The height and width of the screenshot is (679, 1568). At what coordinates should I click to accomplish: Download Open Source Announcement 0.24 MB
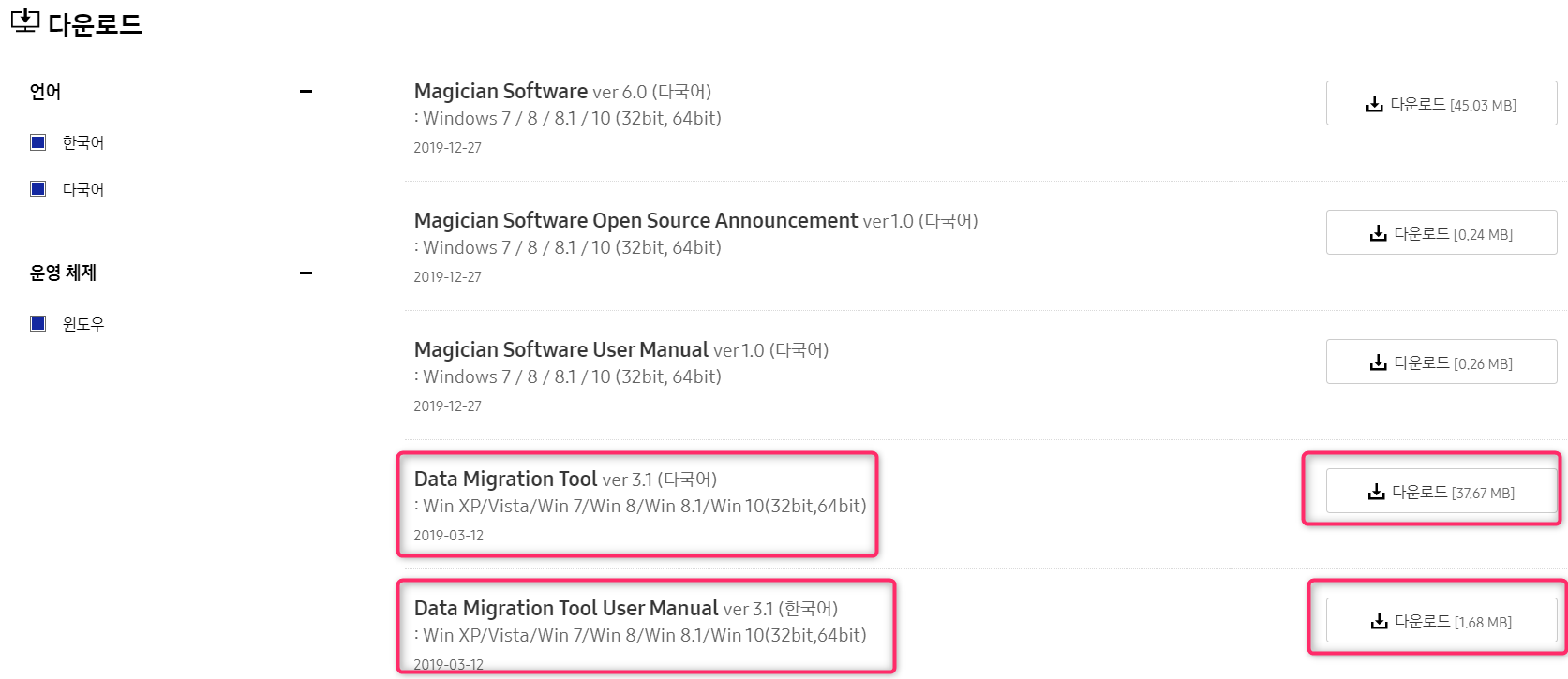pos(1441,232)
